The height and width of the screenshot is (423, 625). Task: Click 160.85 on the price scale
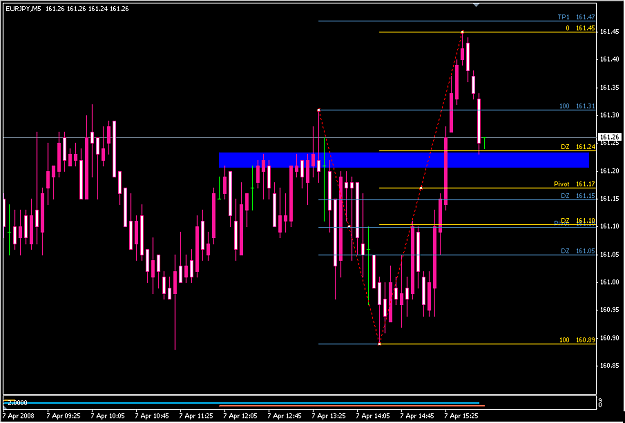[608, 366]
